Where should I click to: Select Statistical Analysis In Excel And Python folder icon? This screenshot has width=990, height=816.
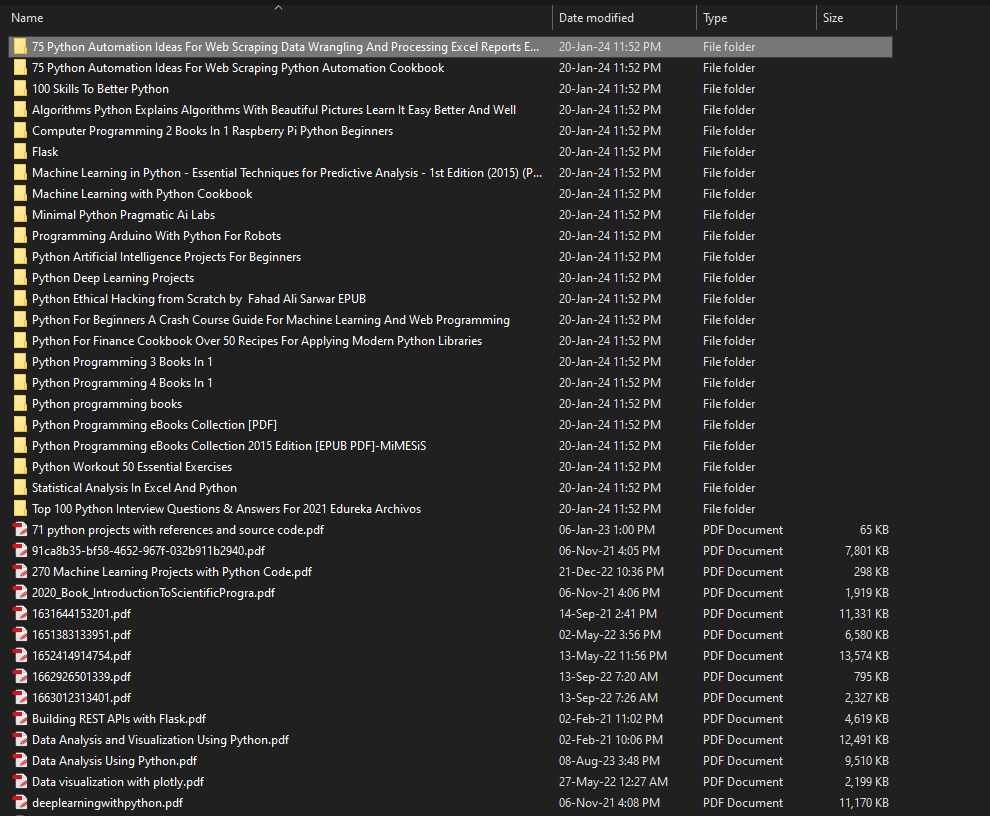coord(21,488)
